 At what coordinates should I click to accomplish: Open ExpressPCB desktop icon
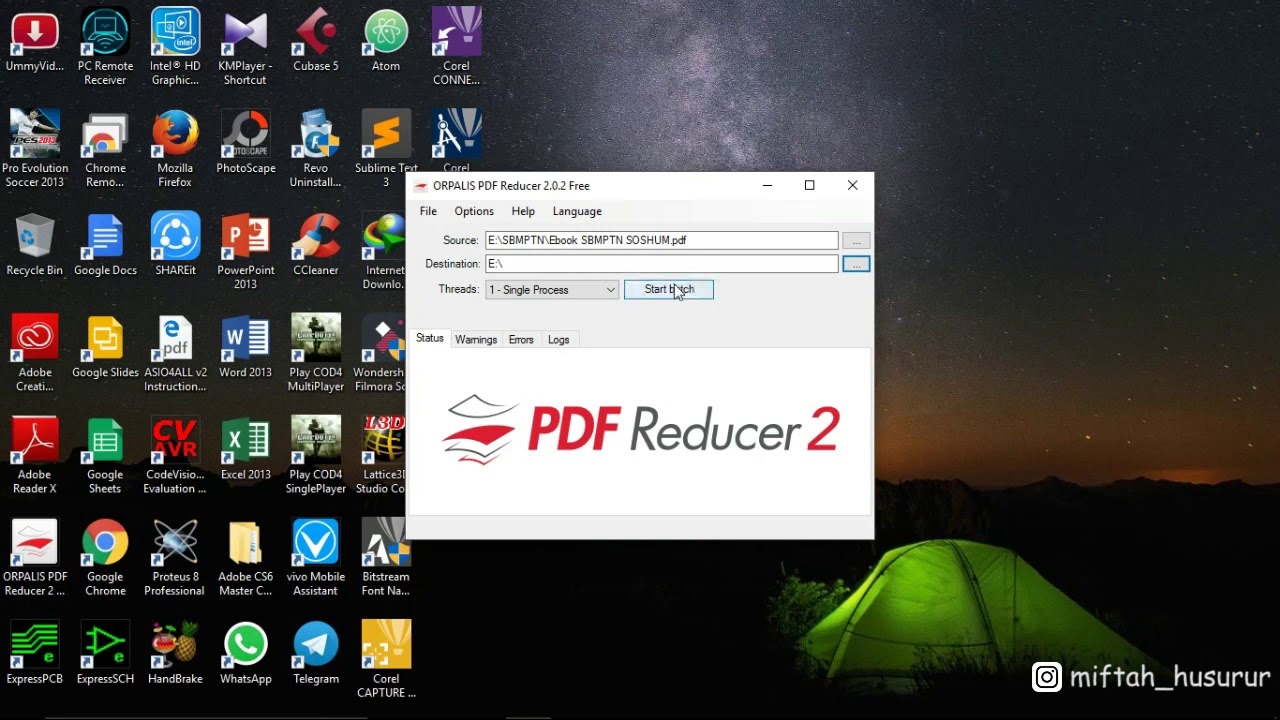coord(35,653)
